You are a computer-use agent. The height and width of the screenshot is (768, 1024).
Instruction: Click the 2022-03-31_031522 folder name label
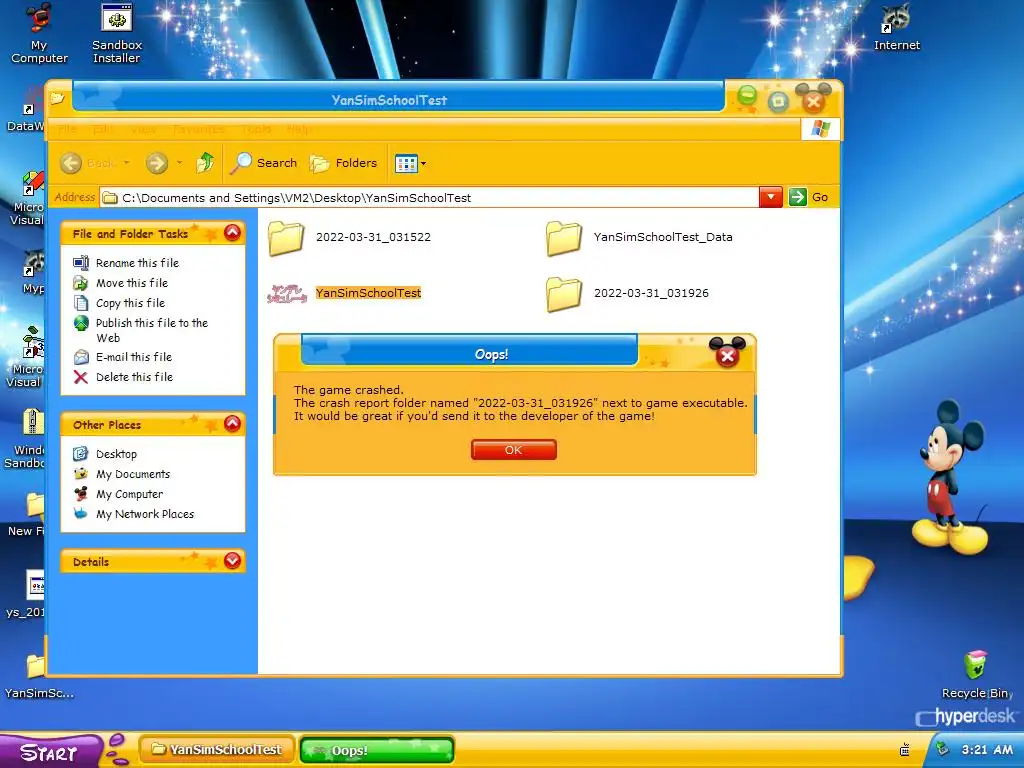[x=373, y=237]
